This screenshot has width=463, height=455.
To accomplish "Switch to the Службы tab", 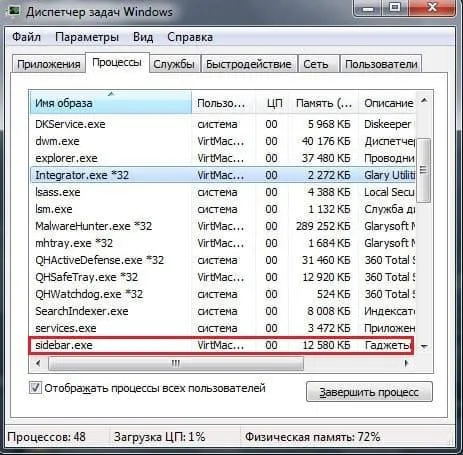I will (174, 64).
